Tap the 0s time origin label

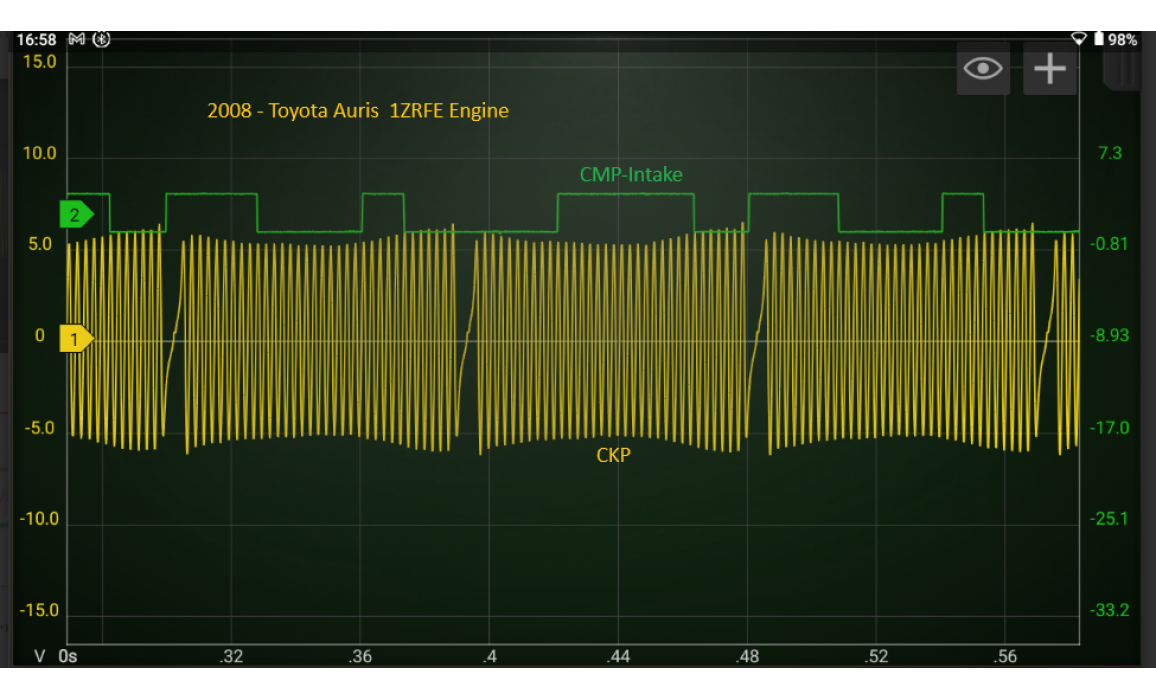pos(68,657)
